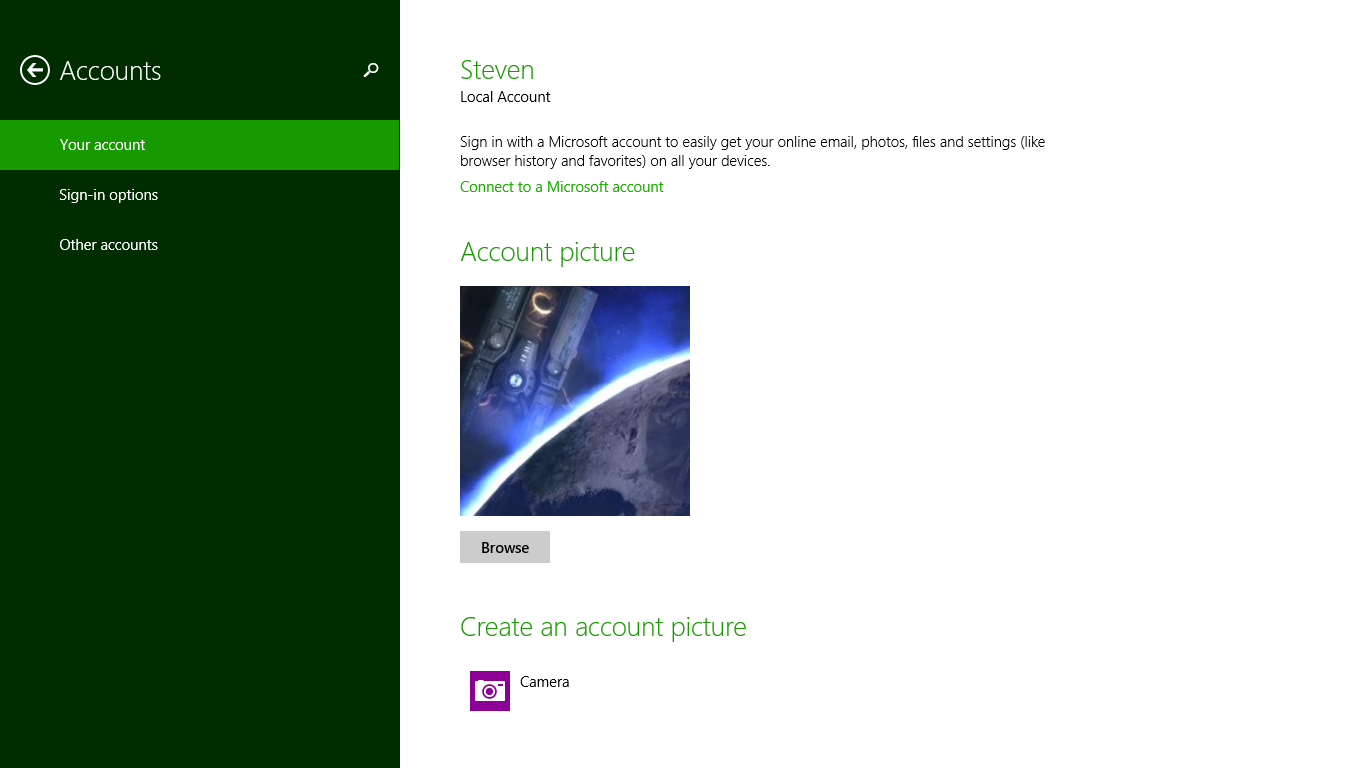The width and height of the screenshot is (1360, 768).
Task: Click the 'Create an account picture' heading
Action: pyautogui.click(x=603, y=627)
